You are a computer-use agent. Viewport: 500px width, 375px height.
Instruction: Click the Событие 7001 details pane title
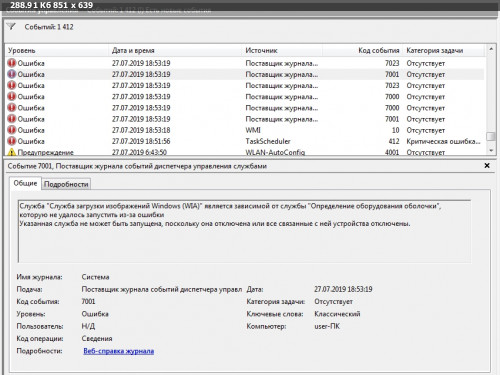[x=137, y=166]
